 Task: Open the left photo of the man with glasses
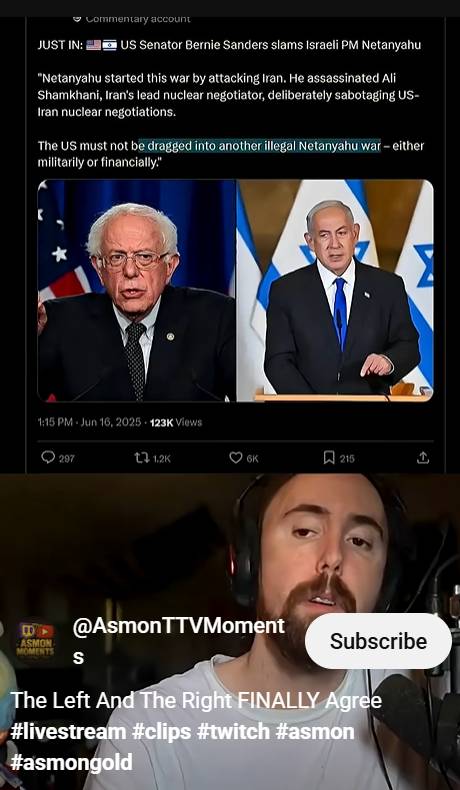(137, 291)
